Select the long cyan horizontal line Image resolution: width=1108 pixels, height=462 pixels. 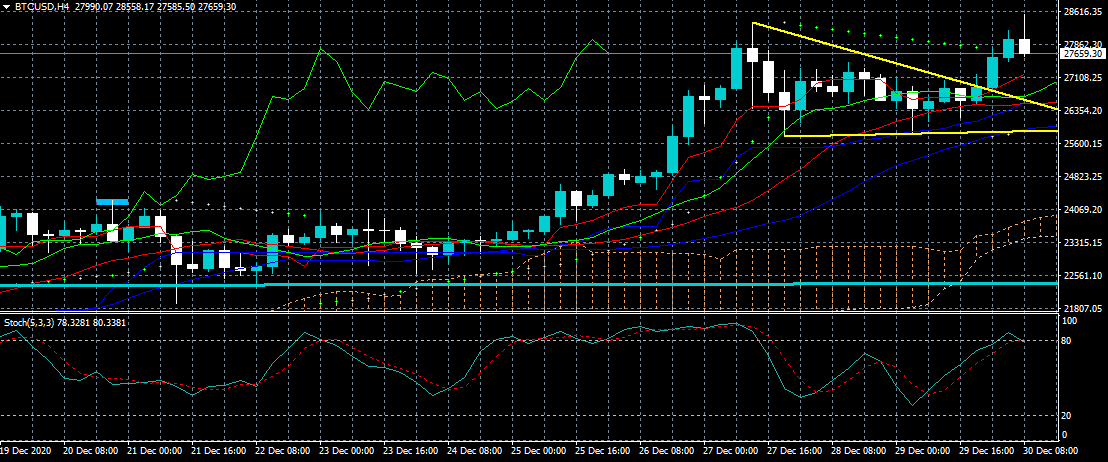(x=500, y=284)
